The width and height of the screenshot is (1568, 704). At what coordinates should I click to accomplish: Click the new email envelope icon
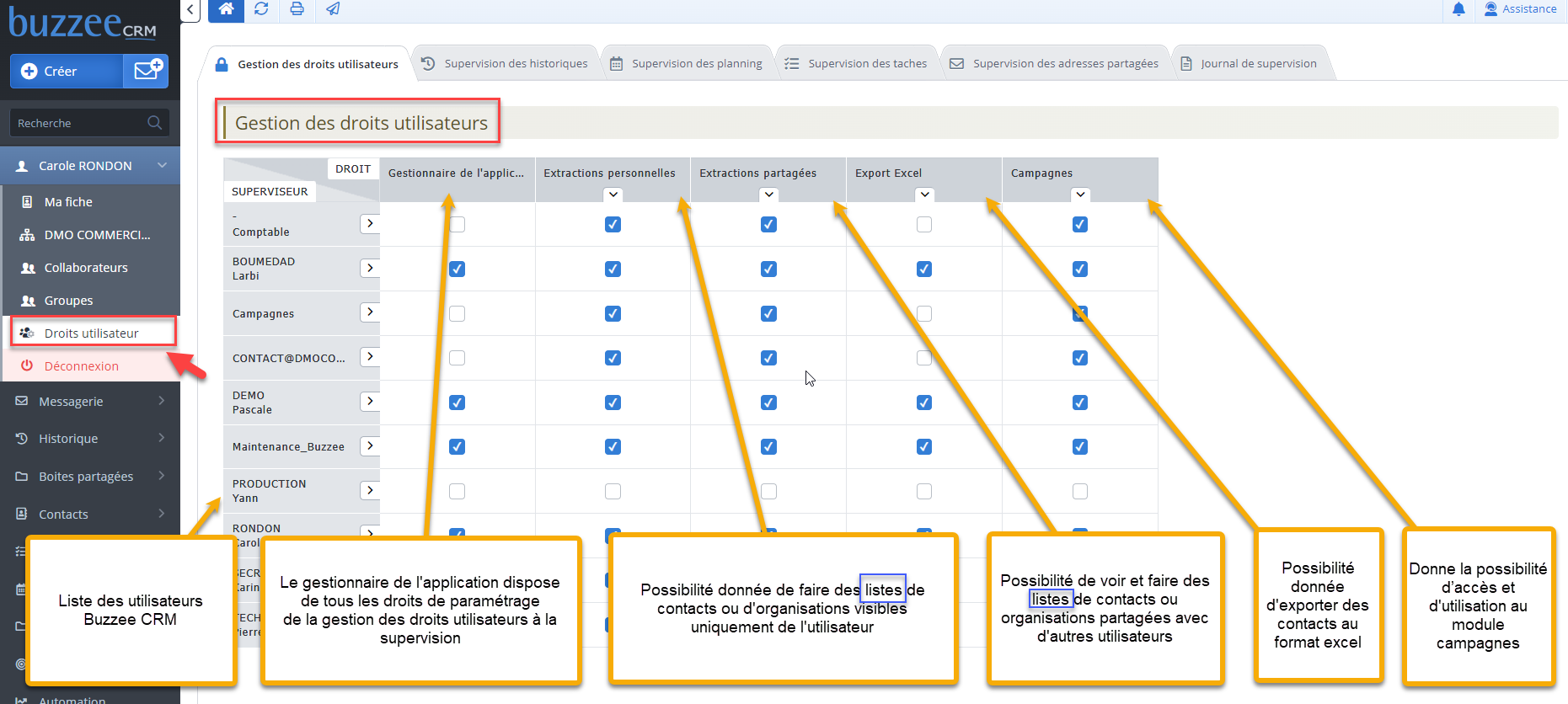(147, 71)
